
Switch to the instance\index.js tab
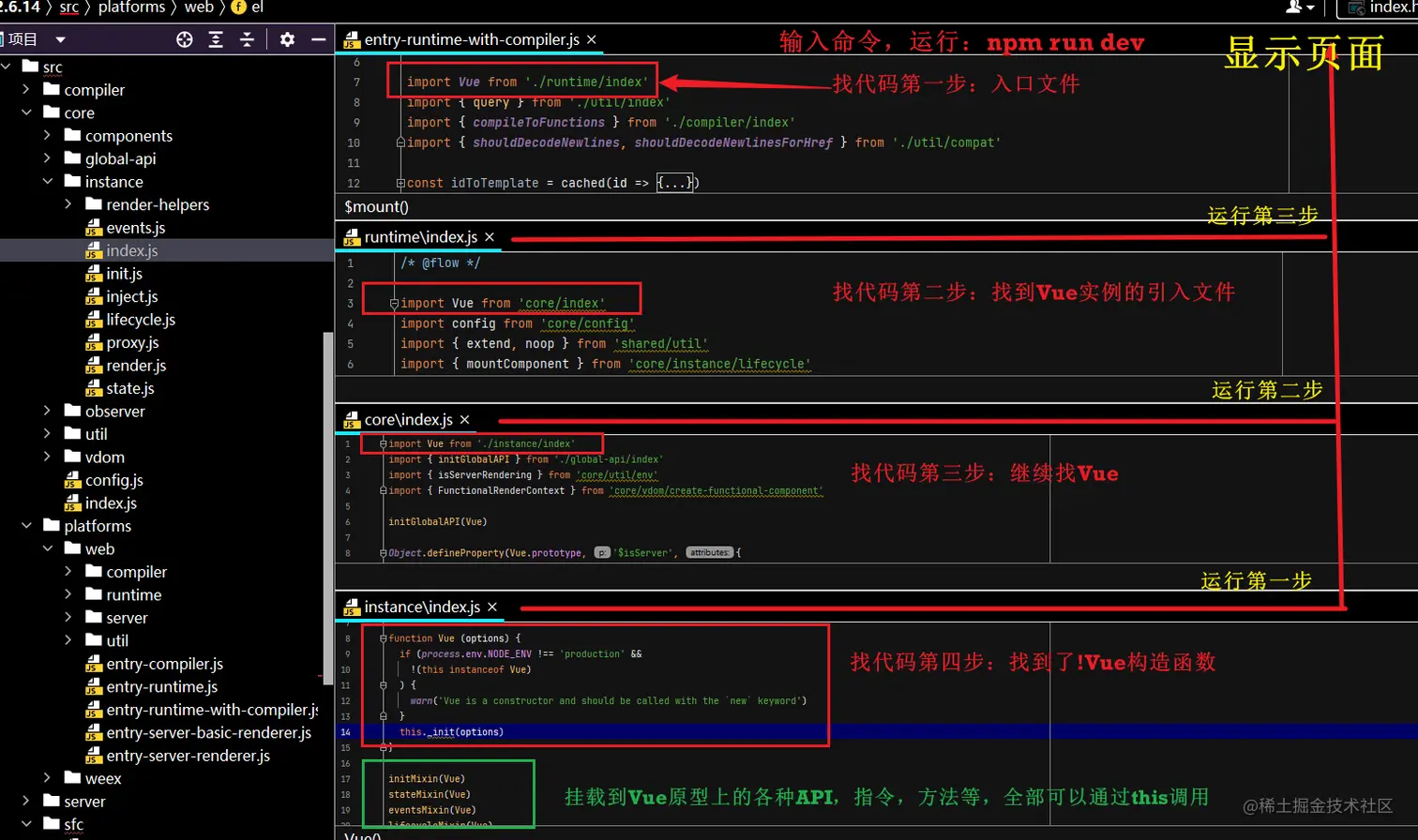[413, 607]
